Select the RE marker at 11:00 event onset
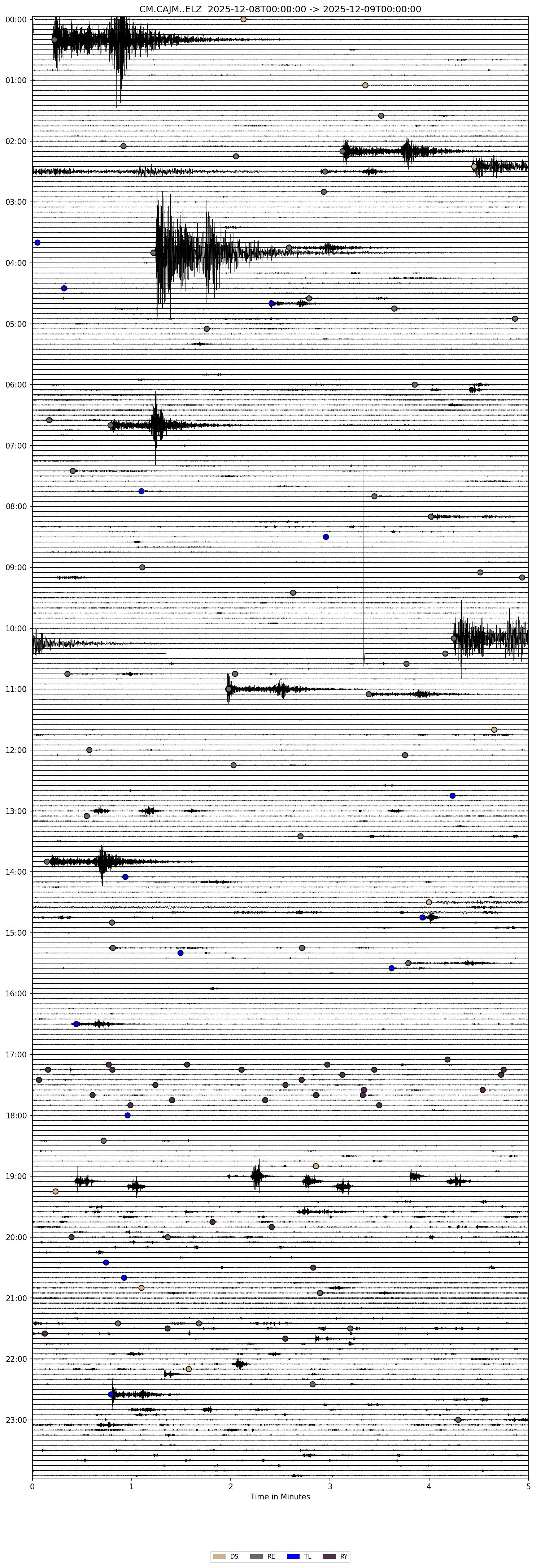 tap(229, 689)
